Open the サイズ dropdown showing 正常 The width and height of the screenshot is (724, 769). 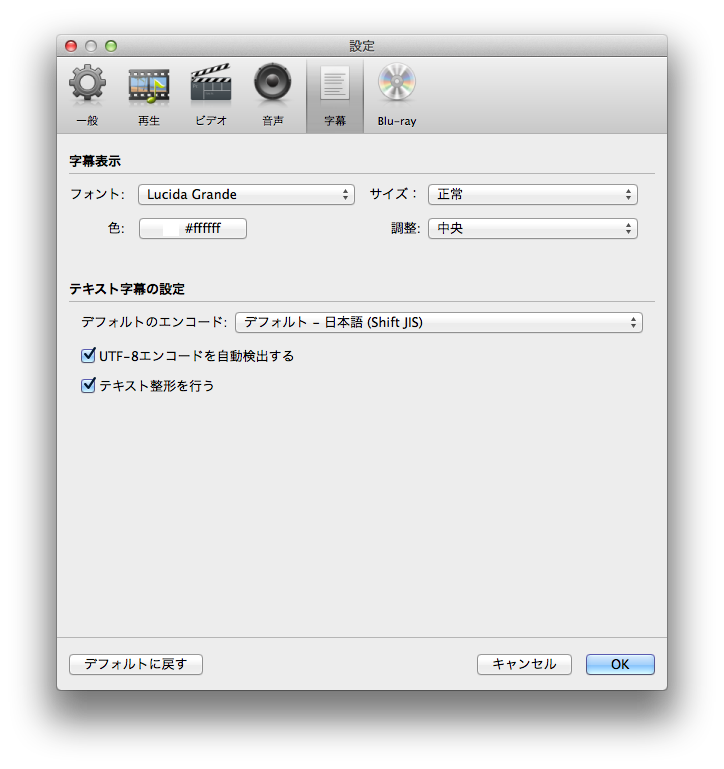[532, 195]
